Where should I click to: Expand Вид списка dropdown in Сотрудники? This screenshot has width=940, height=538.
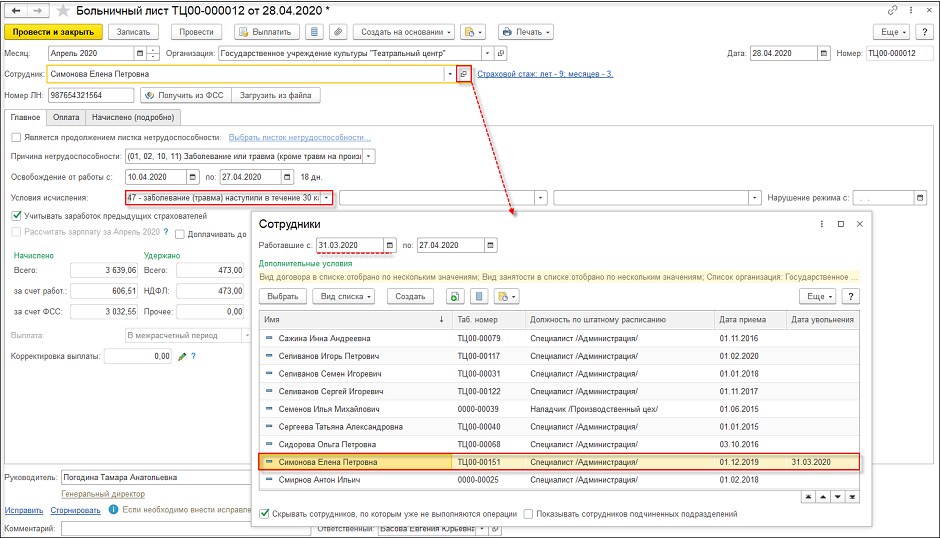tap(343, 297)
